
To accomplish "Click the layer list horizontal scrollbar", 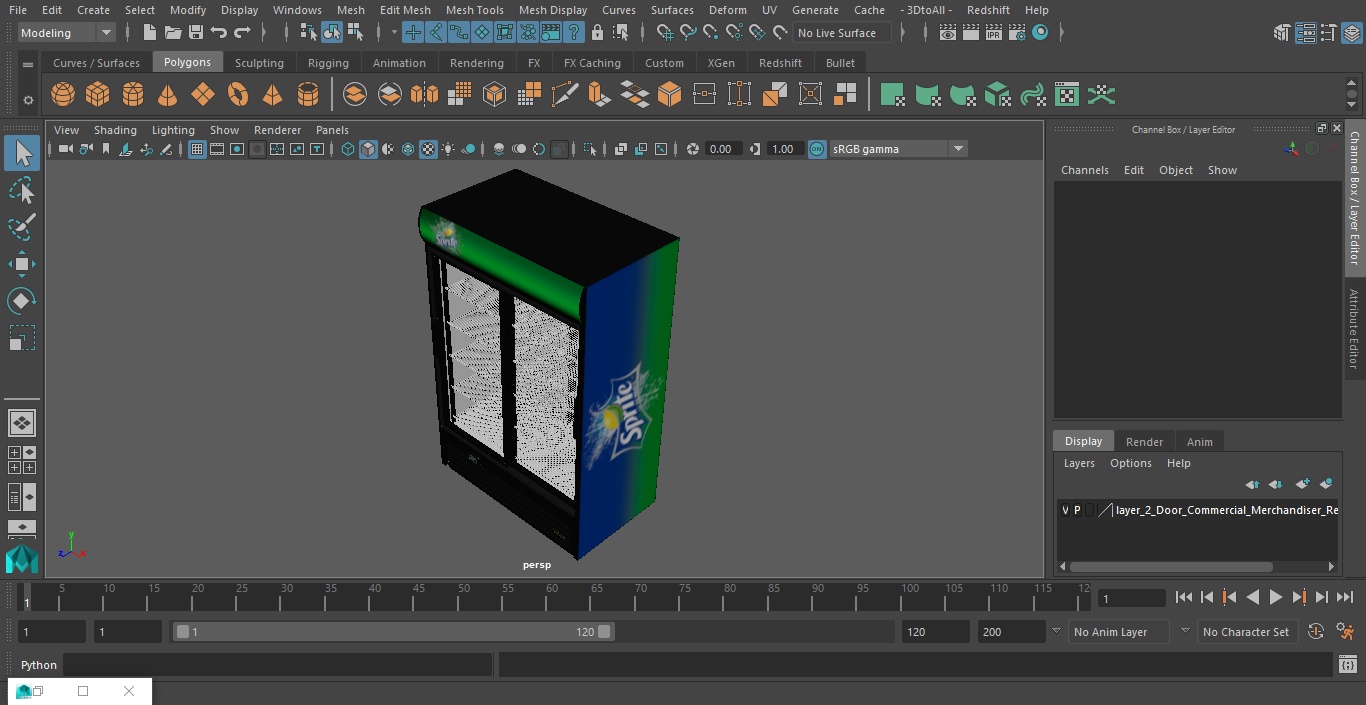I will pyautogui.click(x=1171, y=566).
